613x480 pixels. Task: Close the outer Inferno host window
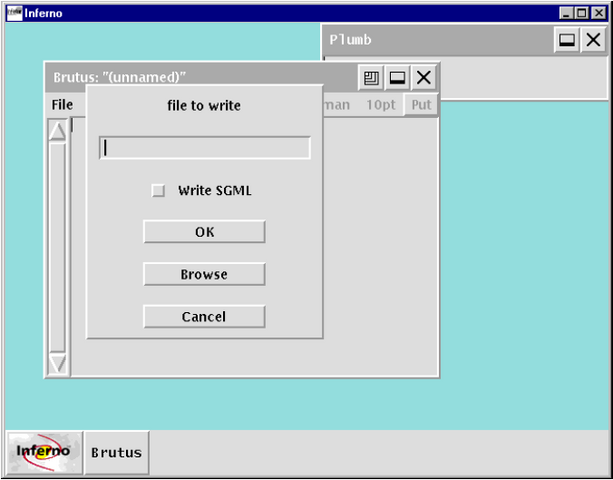tap(598, 13)
